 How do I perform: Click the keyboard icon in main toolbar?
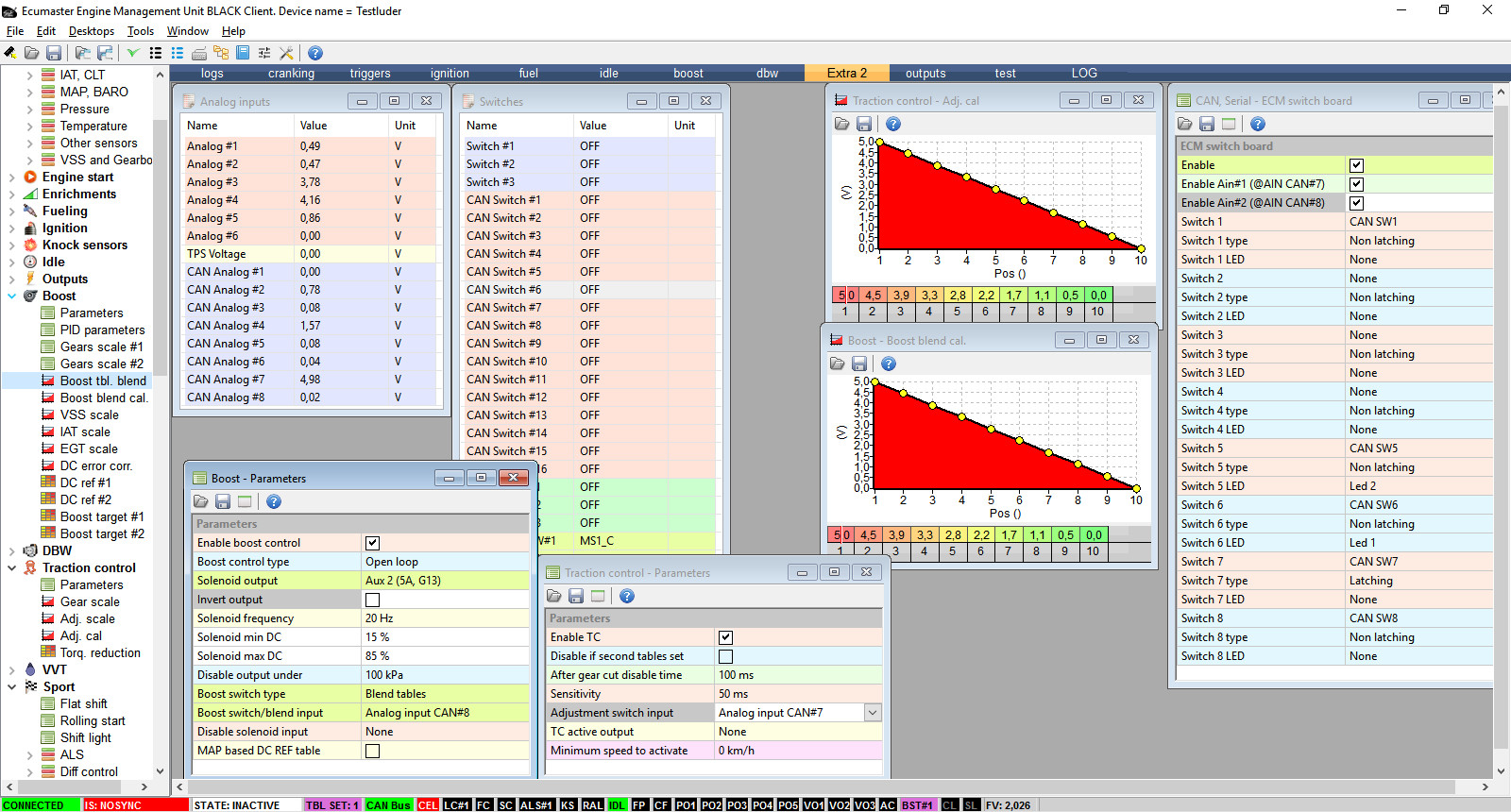click(199, 53)
